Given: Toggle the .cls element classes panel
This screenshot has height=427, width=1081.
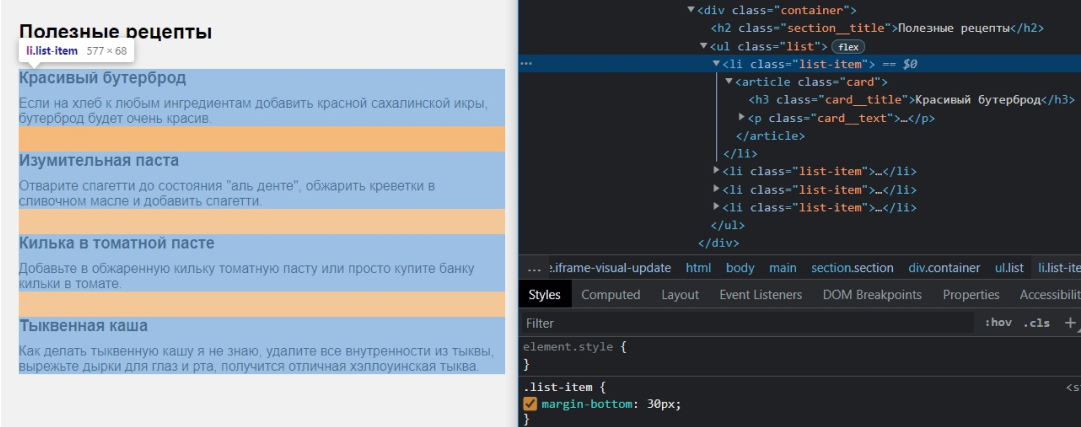Looking at the screenshot, I should (x=1037, y=323).
